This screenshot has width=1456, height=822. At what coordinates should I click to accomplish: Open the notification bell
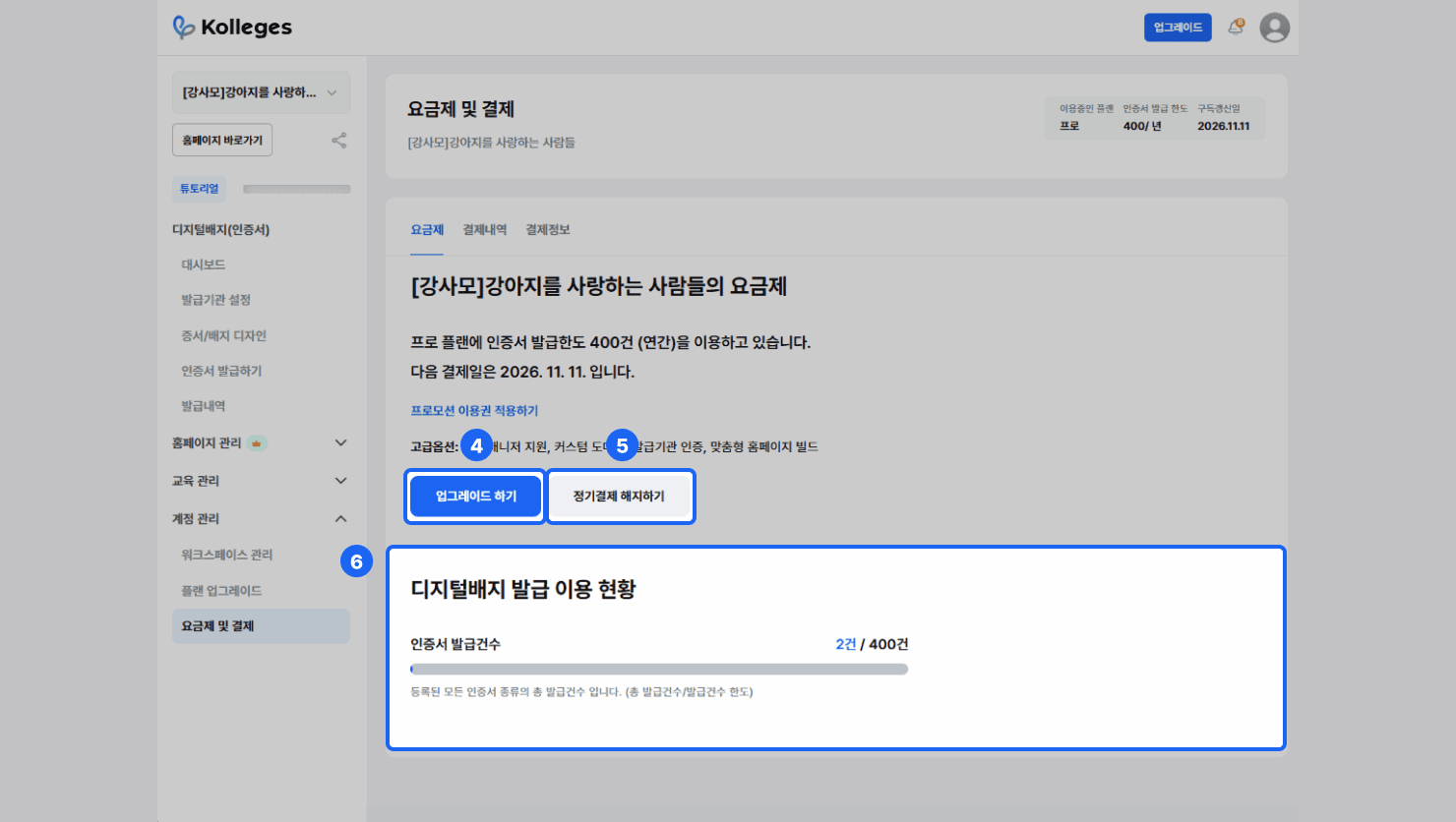pyautogui.click(x=1236, y=28)
